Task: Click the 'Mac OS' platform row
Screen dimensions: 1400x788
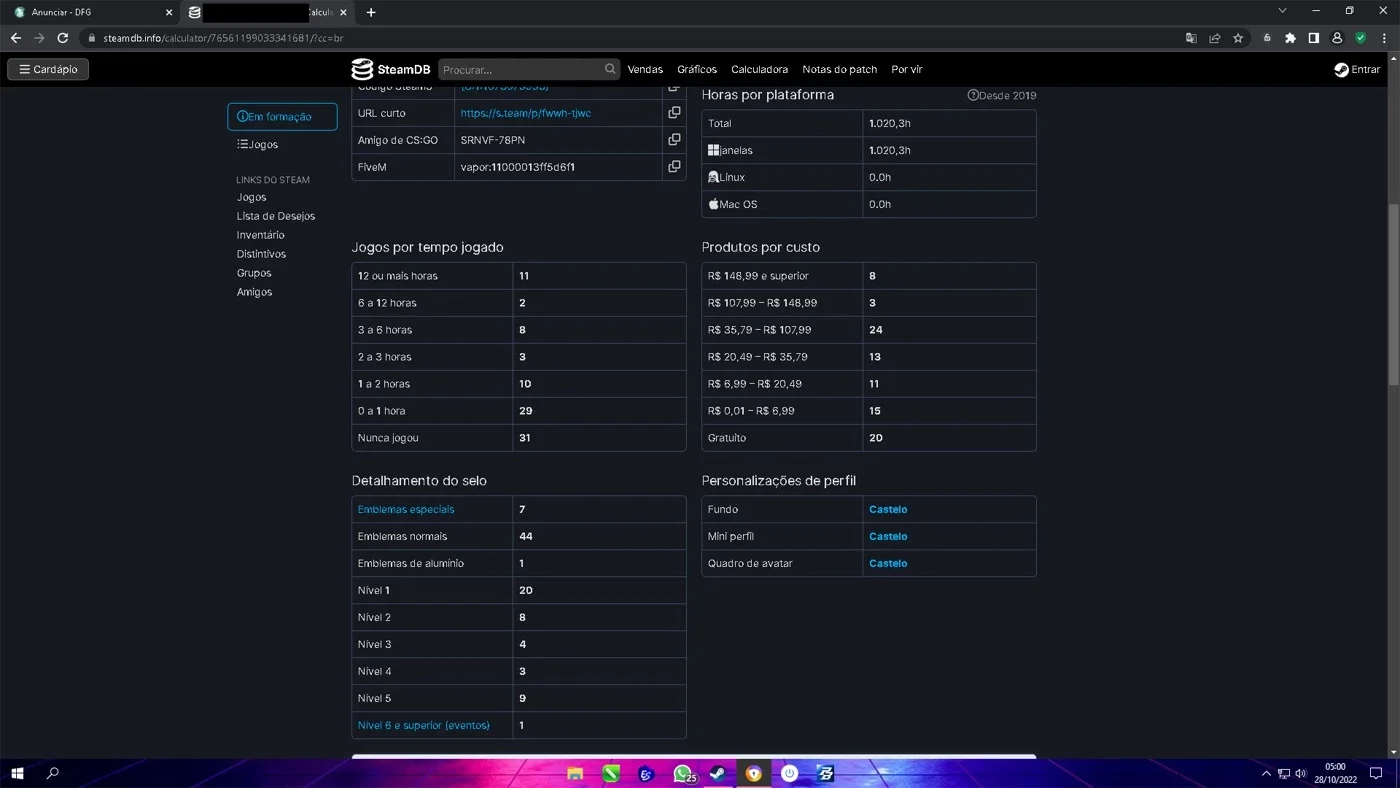Action: pyautogui.click(x=869, y=204)
